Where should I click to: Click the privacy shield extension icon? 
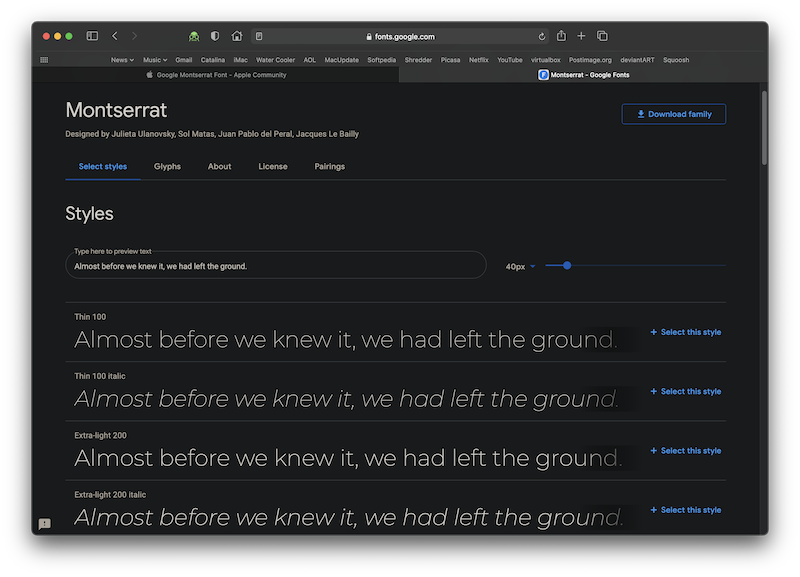pyautogui.click(x=214, y=35)
